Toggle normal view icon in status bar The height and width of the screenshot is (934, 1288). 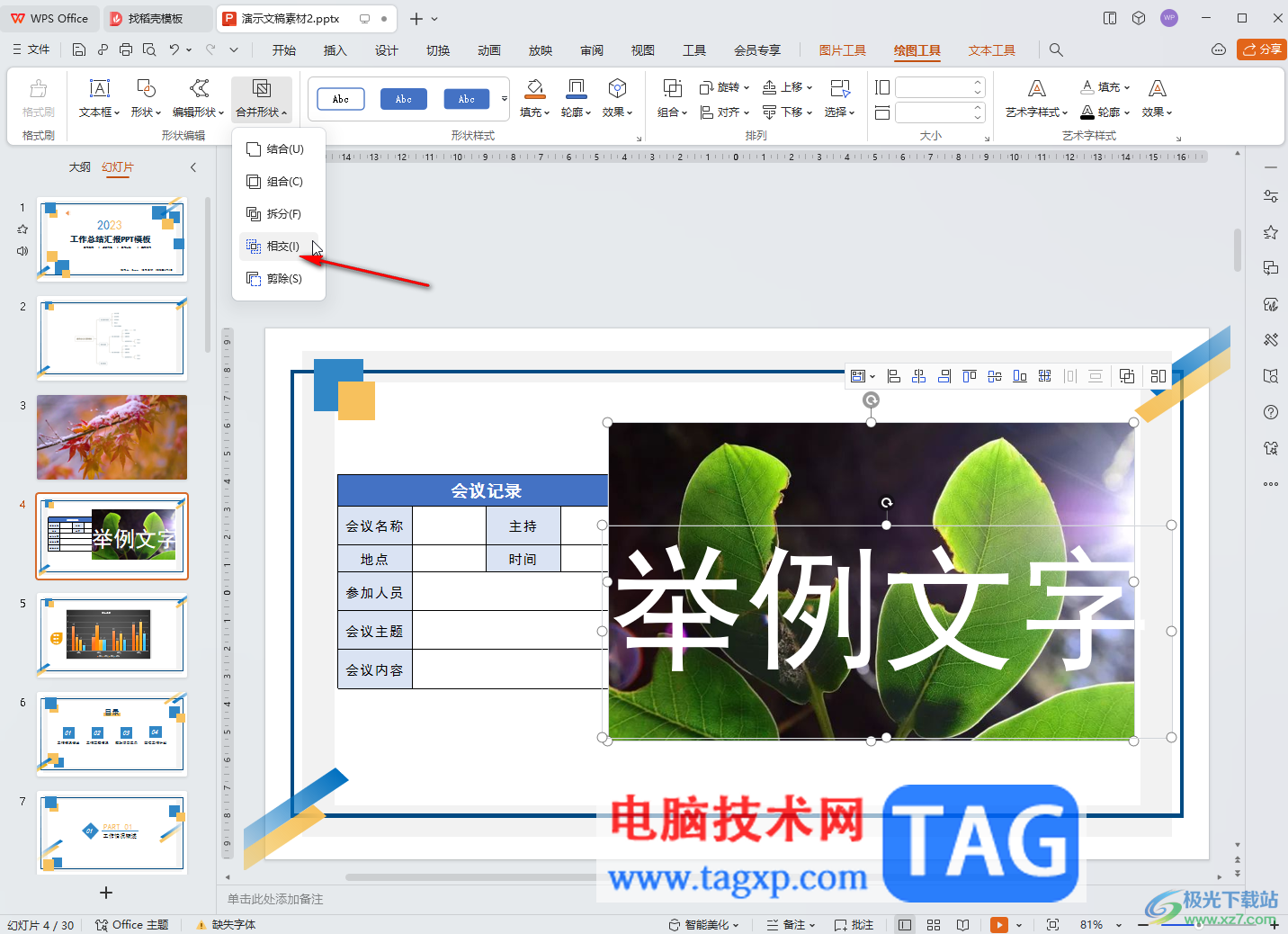tap(905, 925)
